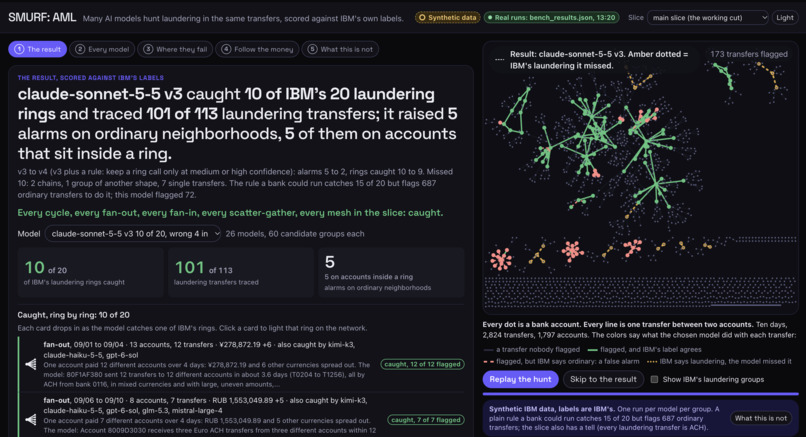Click the circled 5 icon in 'What this is not' tab
Screen dimensions: 806x437
tap(313, 49)
